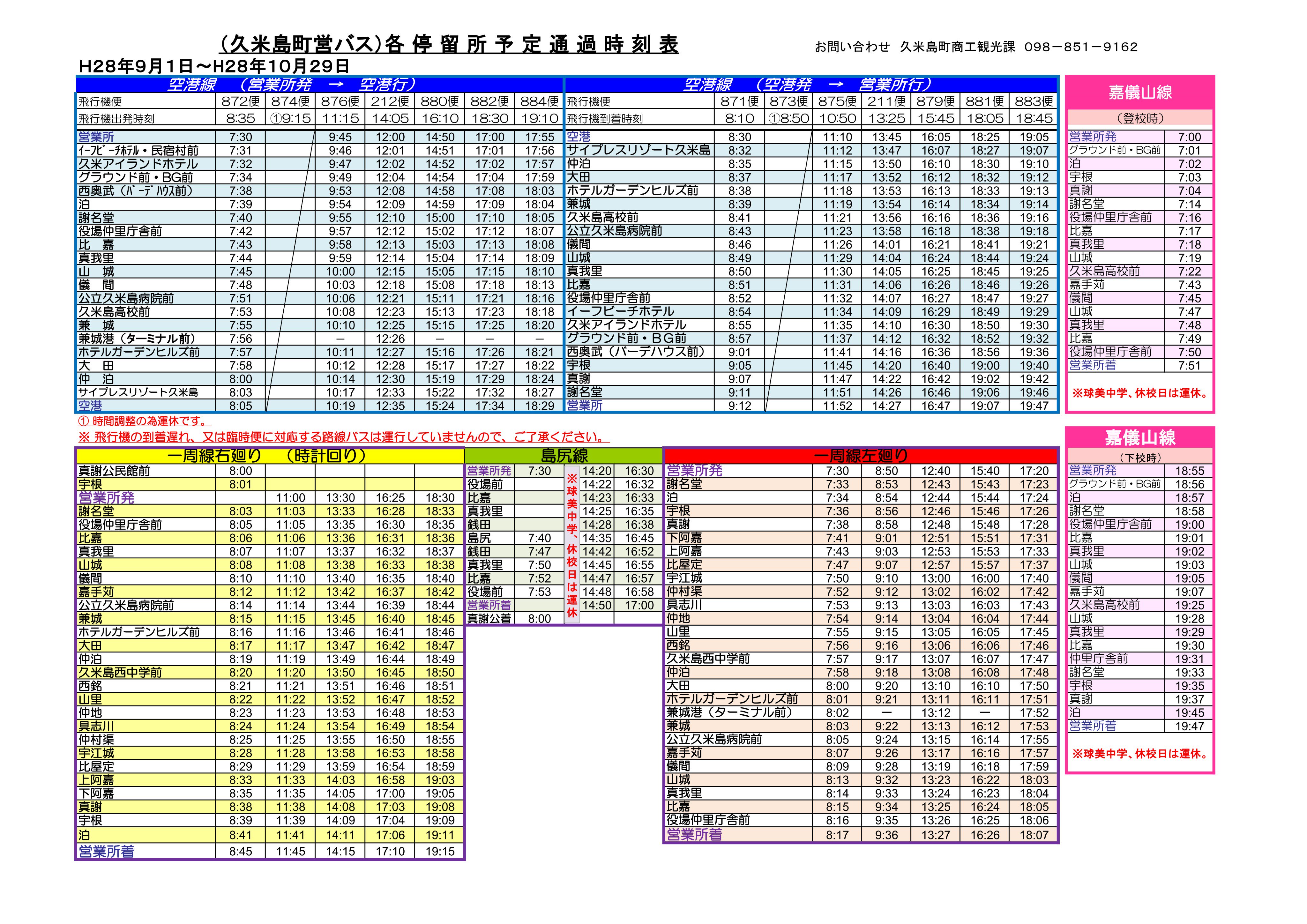Click 久米島高校前 19:25 in 下校時 table

(x=1140, y=605)
